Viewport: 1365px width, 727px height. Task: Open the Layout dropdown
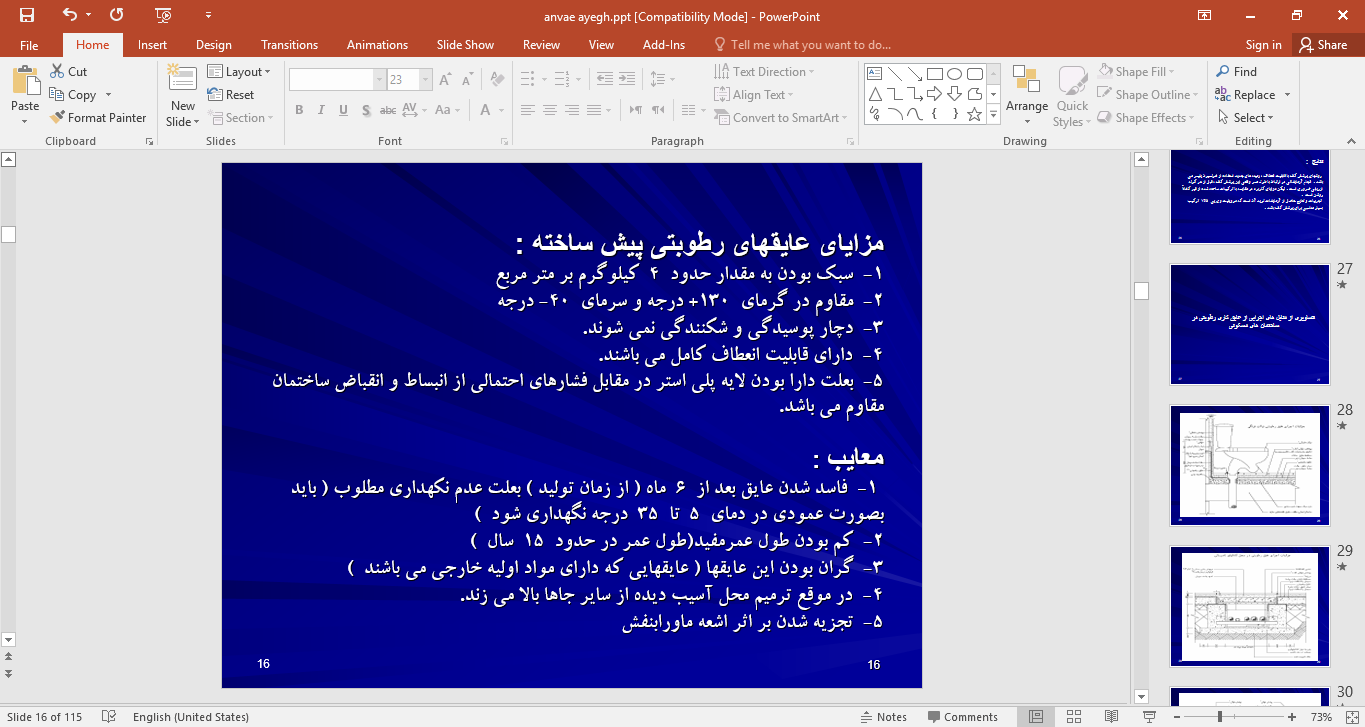click(x=240, y=72)
